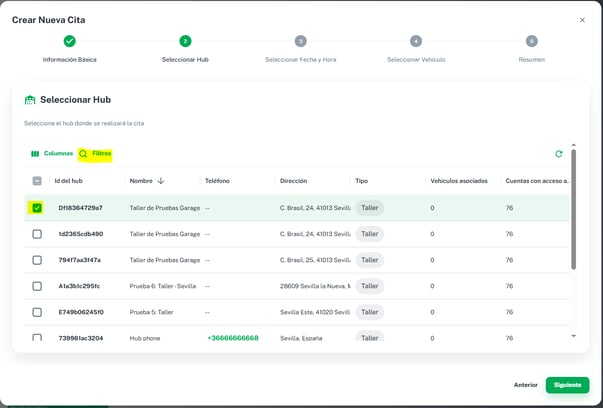
Task: Click the phone link +36666666668
Action: pyautogui.click(x=233, y=338)
